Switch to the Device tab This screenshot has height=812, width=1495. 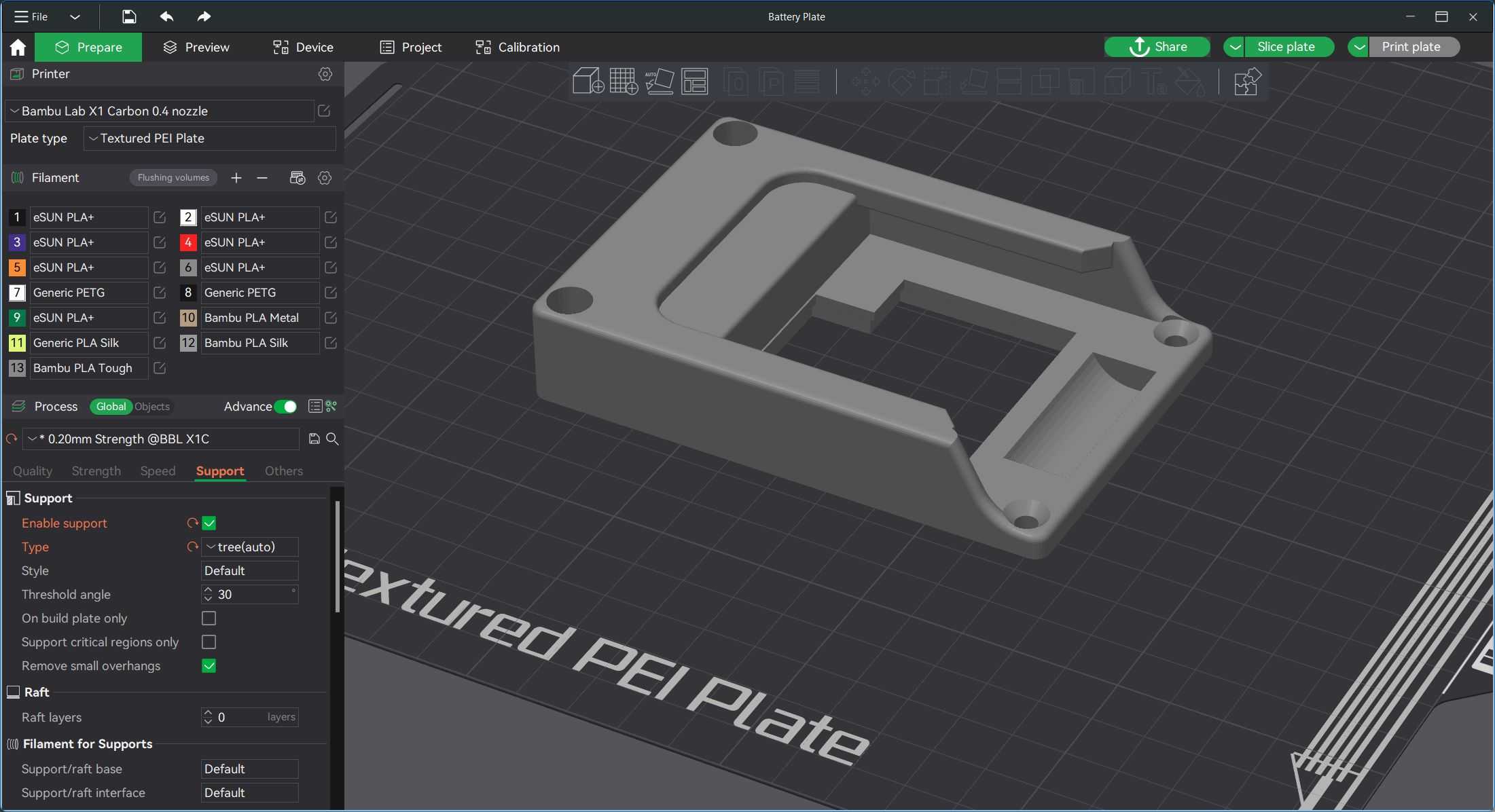[303, 47]
